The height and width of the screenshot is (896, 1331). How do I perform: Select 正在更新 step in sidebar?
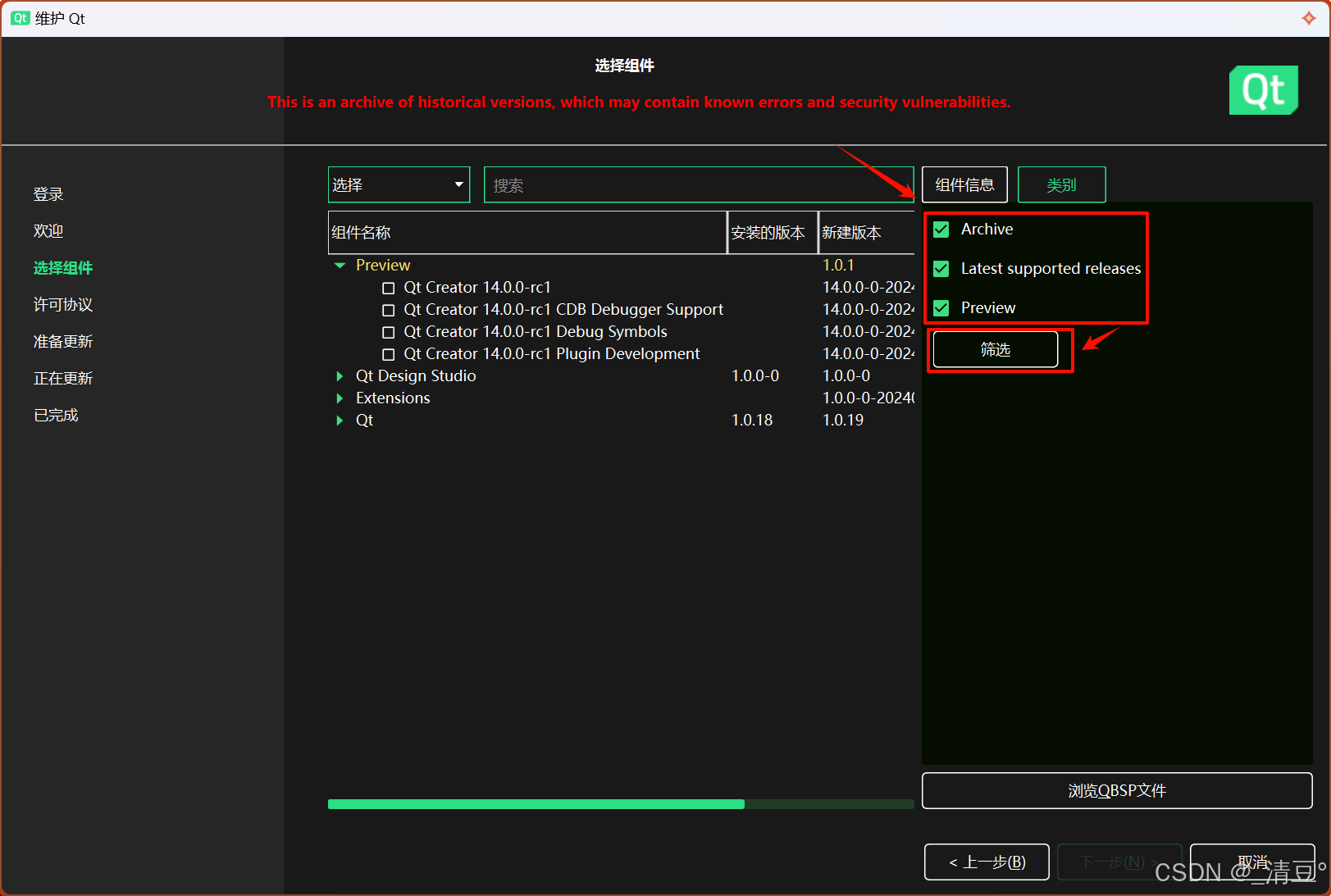63,379
